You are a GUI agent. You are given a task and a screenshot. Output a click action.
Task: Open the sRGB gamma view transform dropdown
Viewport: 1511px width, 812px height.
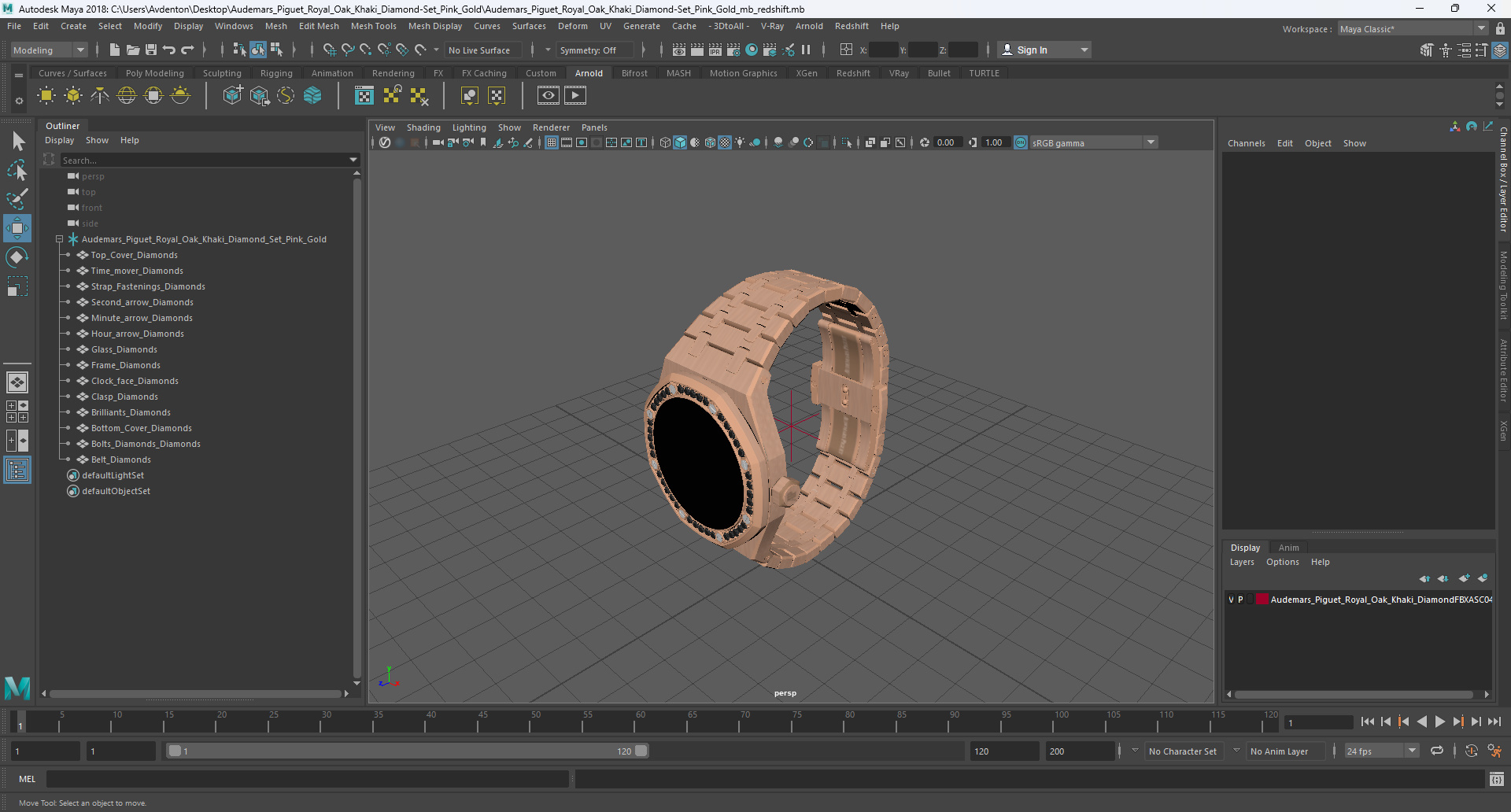click(x=1094, y=142)
